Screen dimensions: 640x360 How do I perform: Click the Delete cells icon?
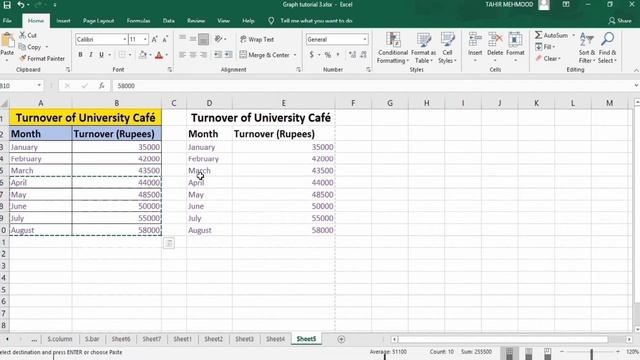(x=495, y=40)
